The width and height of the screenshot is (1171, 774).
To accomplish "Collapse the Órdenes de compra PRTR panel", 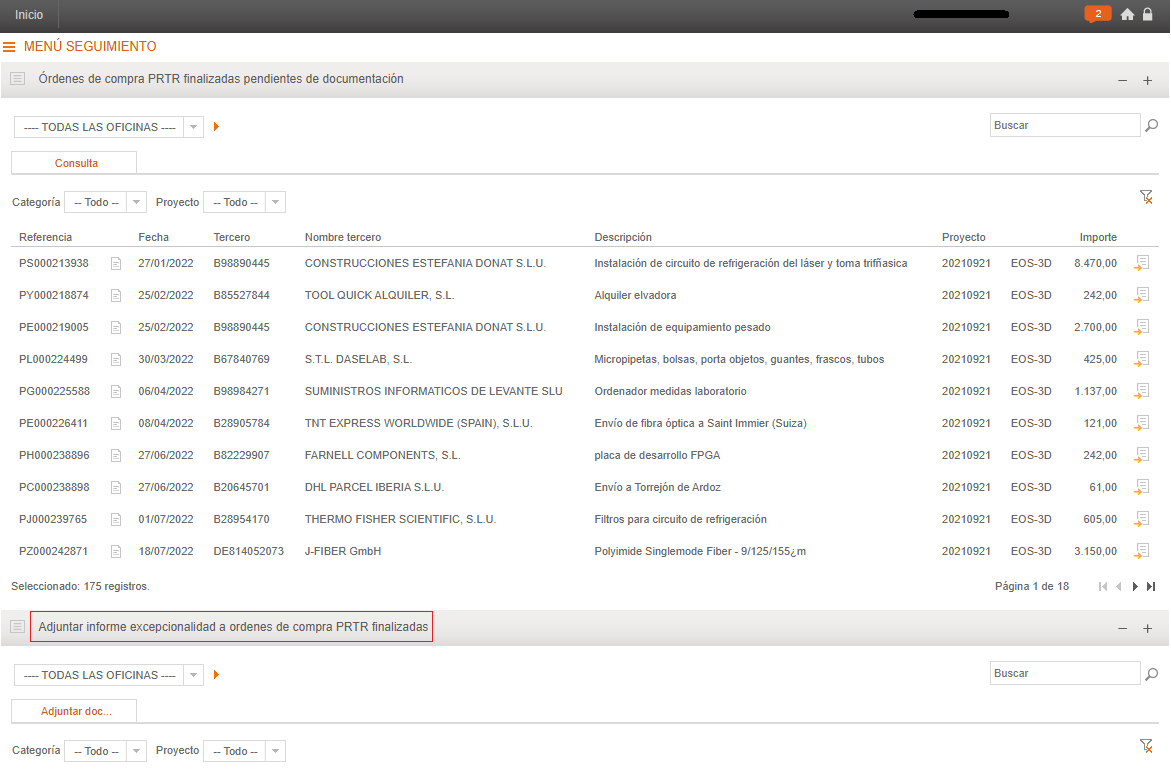I will [x=1122, y=80].
